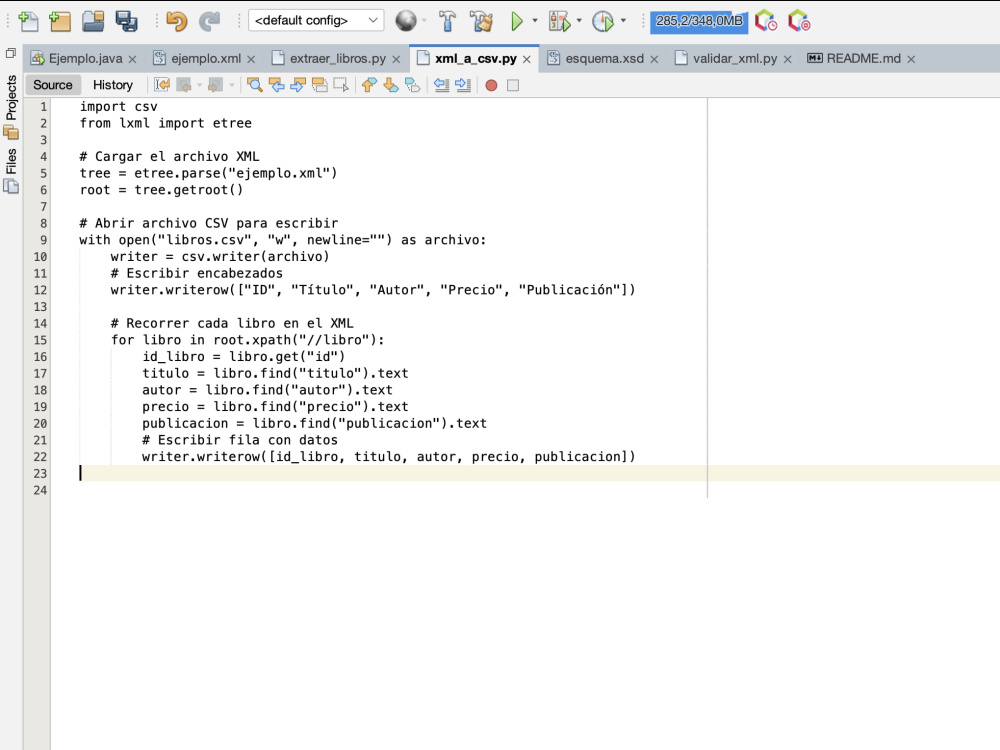Viewport: 1000px width, 750px height.
Task: Open the Projects side panel
Action: pyautogui.click(x=11, y=106)
